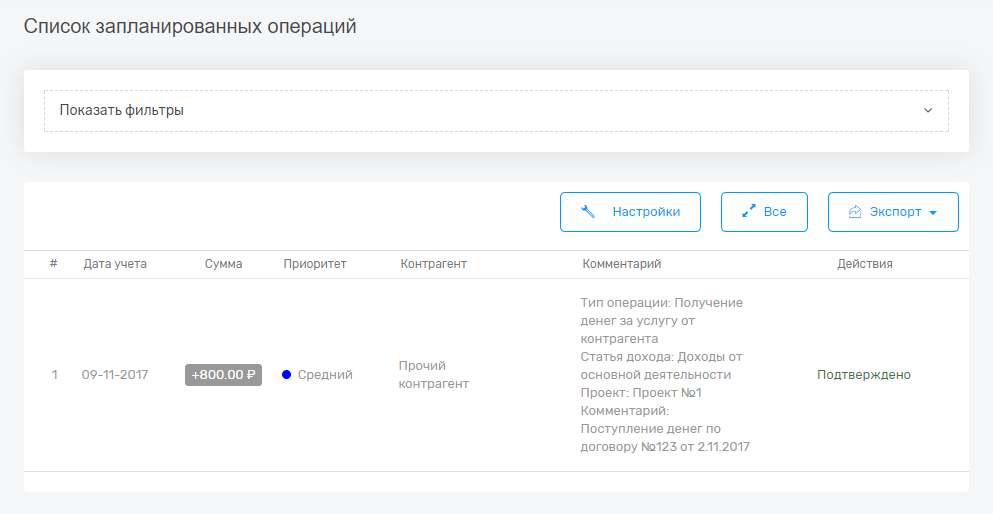Click the wrench icon in Настройки button
This screenshot has height=514, width=993.
pos(588,211)
